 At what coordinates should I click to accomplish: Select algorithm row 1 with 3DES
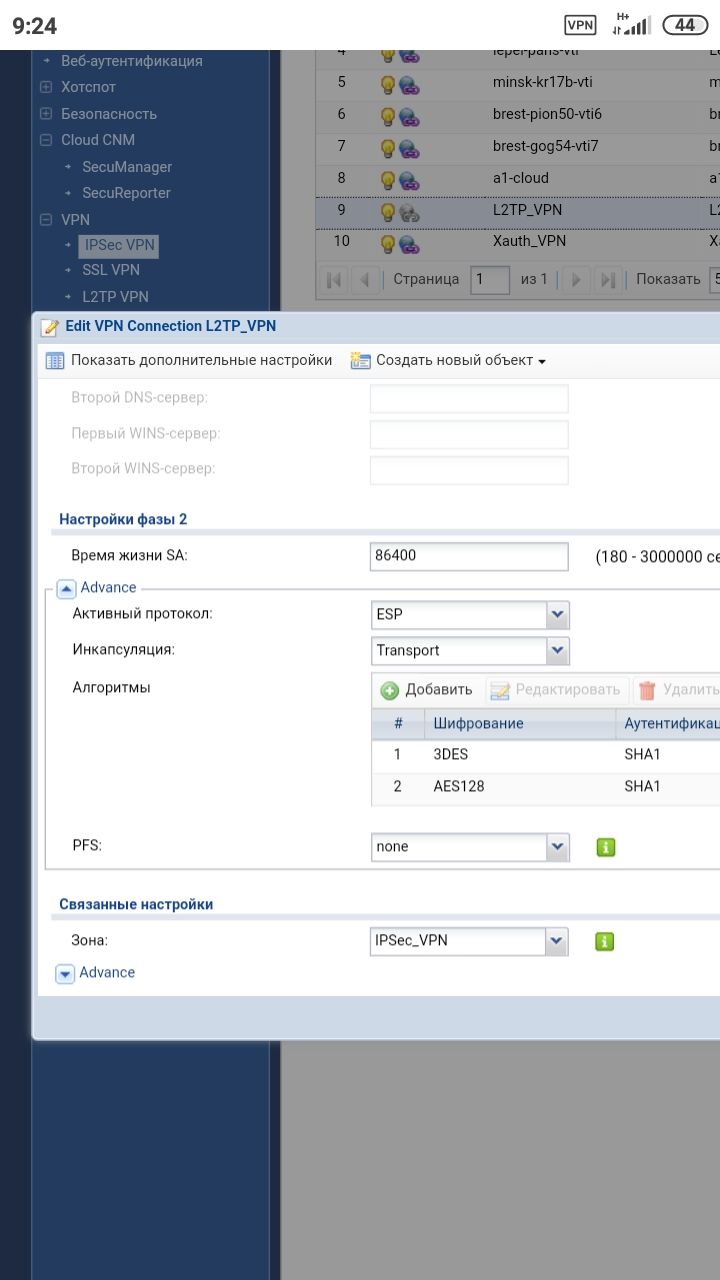[546, 755]
